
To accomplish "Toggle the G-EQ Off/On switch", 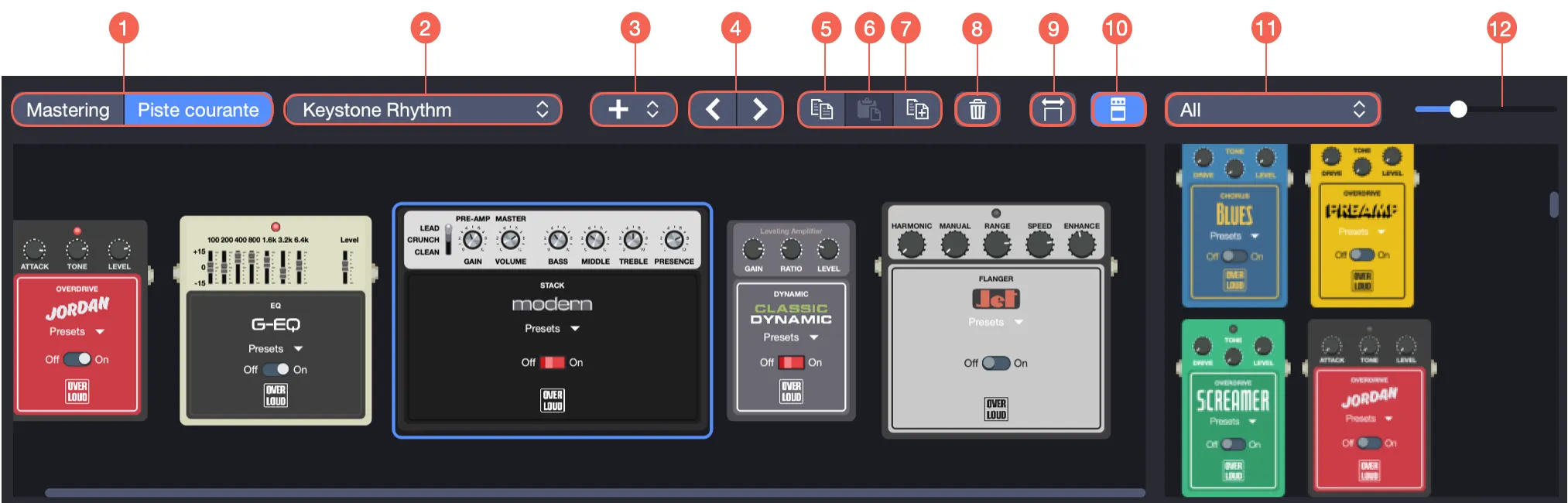I will 276,370.
